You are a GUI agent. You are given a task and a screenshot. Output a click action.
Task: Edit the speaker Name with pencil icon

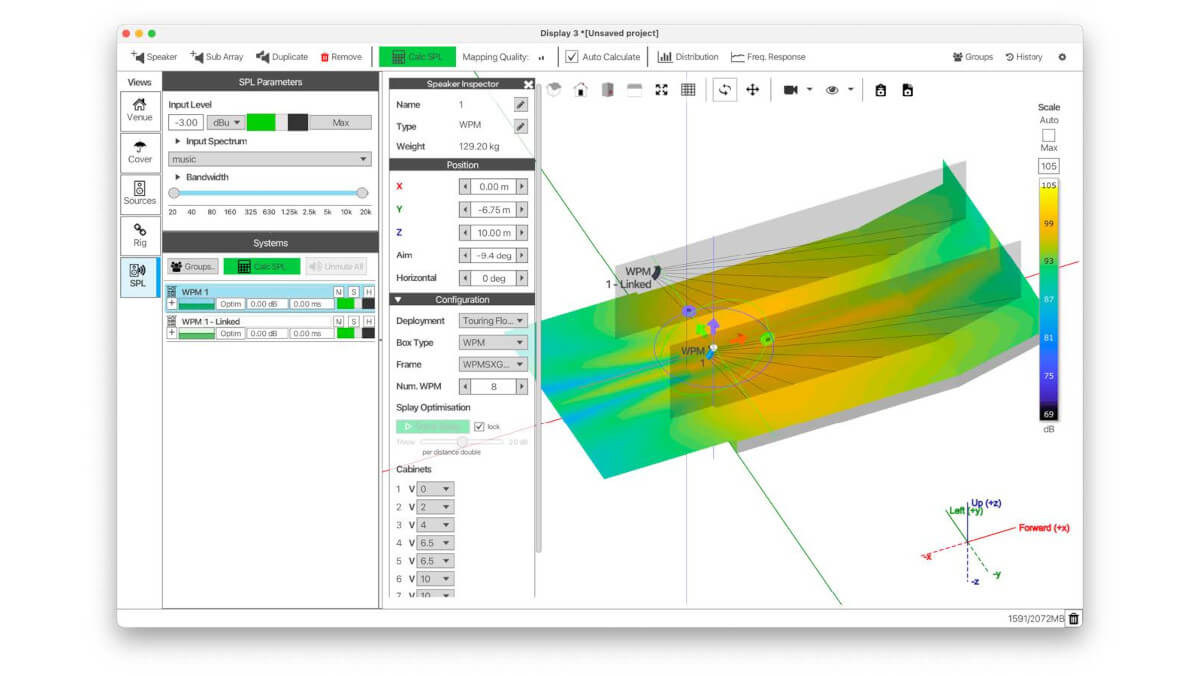pyautogui.click(x=521, y=104)
